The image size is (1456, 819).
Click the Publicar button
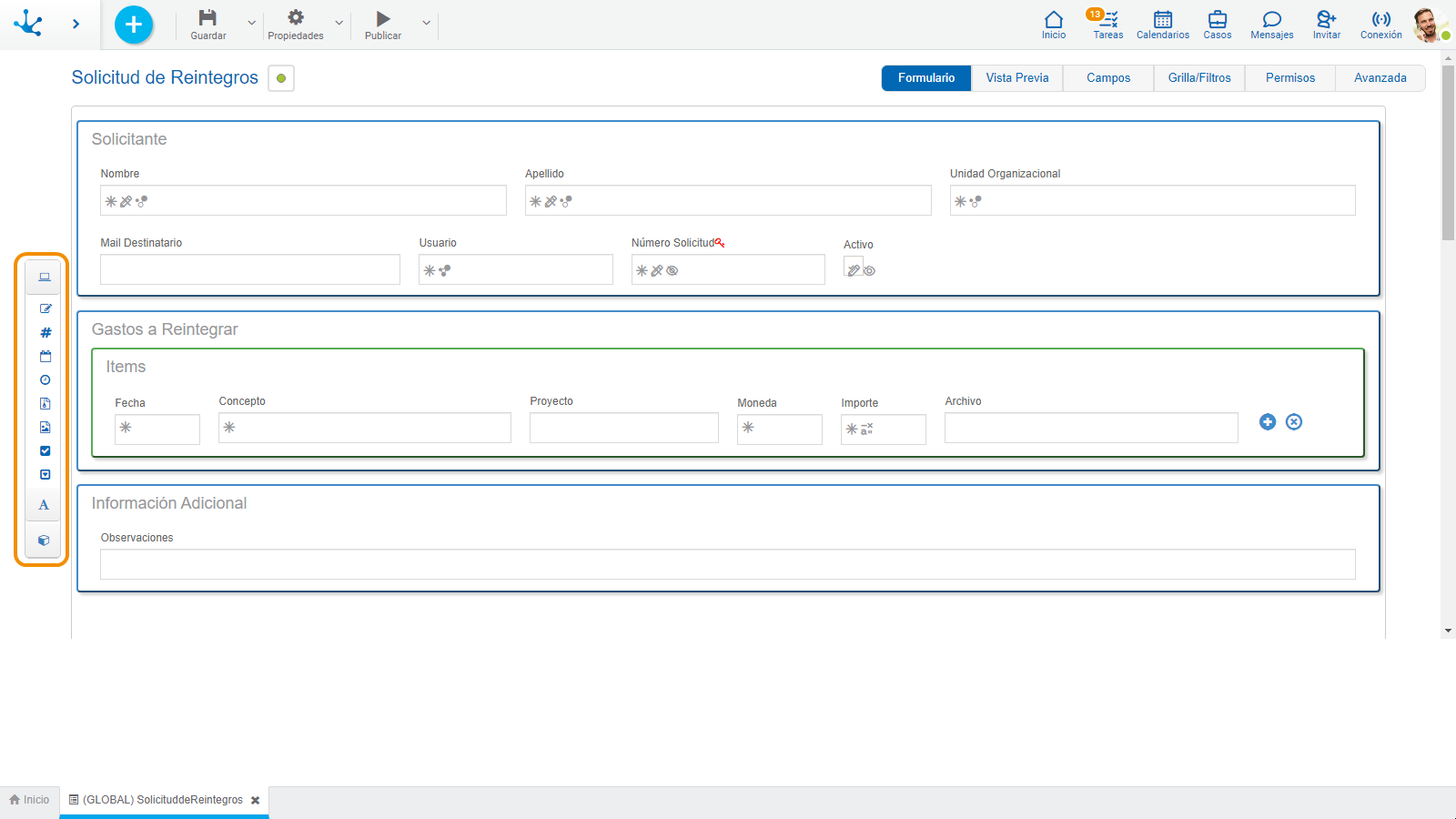pyautogui.click(x=383, y=25)
